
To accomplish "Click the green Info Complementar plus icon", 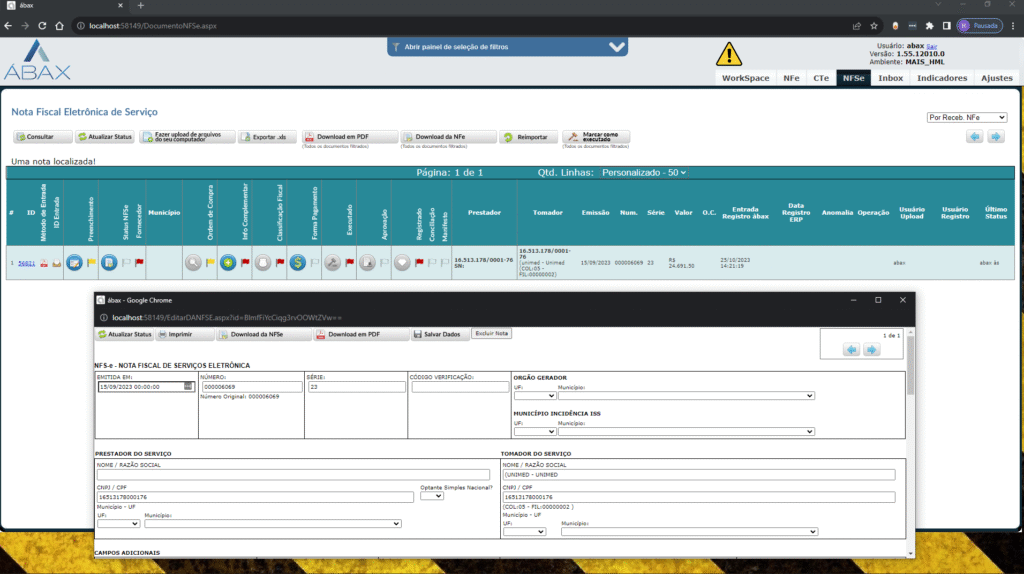I will click(228, 263).
